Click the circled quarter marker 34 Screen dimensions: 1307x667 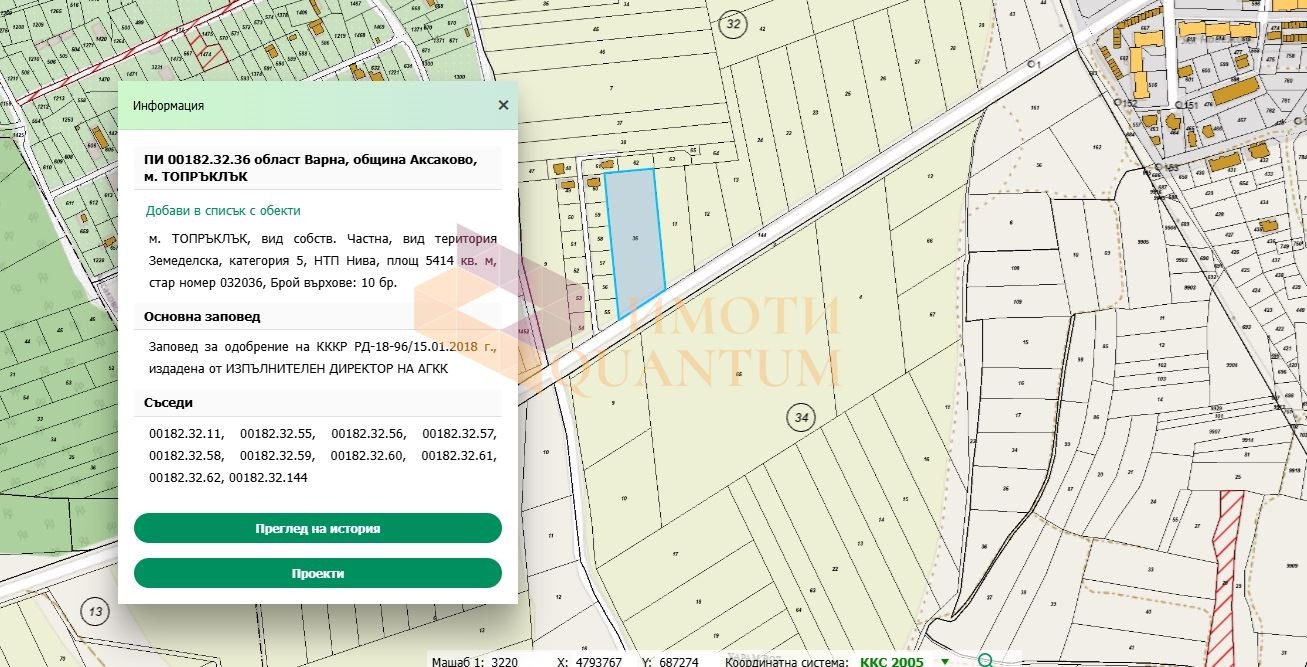pos(798,419)
